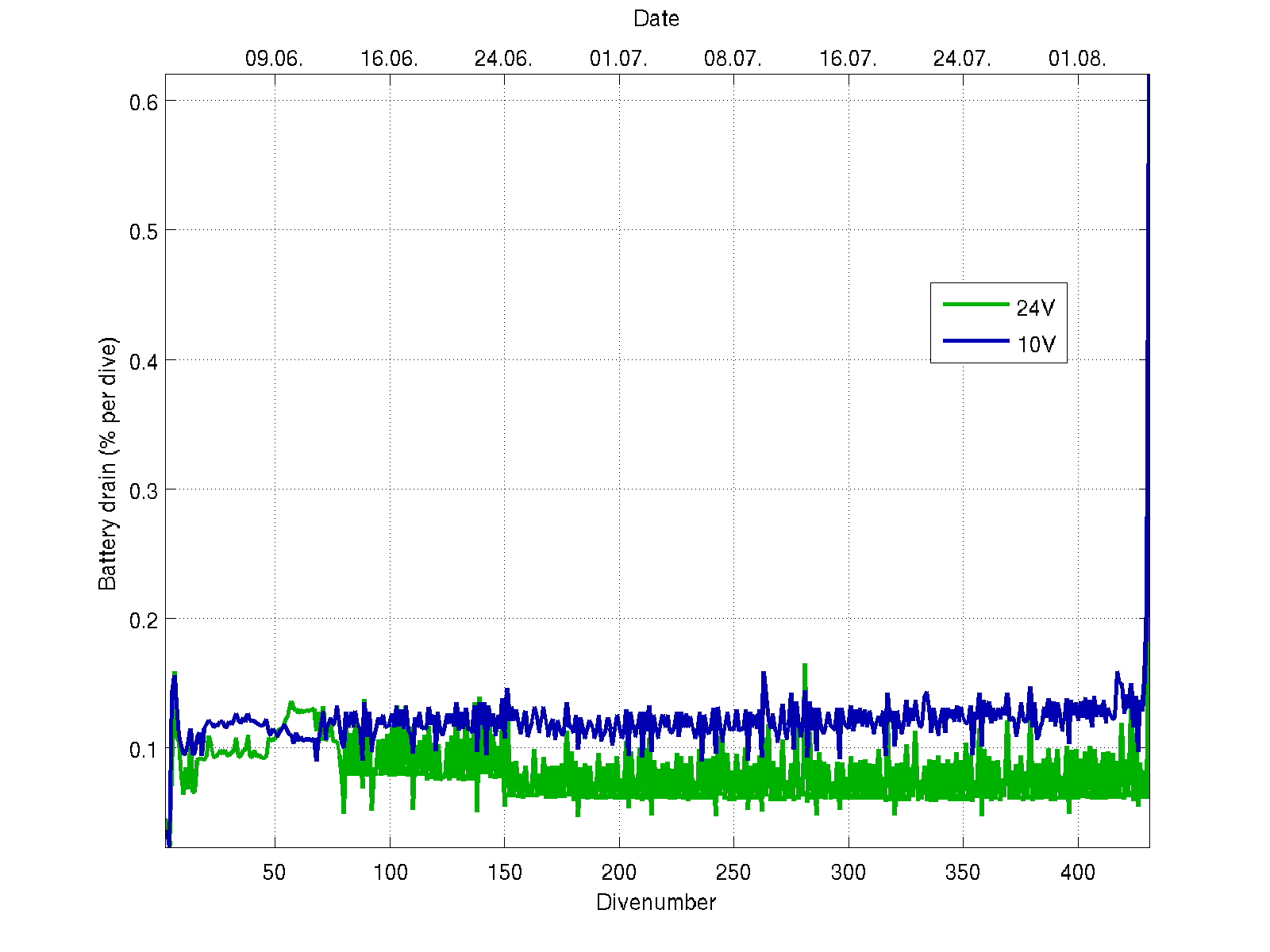The height and width of the screenshot is (952, 1270).
Task: Click the '24.07.' date tick label
Action: pos(962,59)
